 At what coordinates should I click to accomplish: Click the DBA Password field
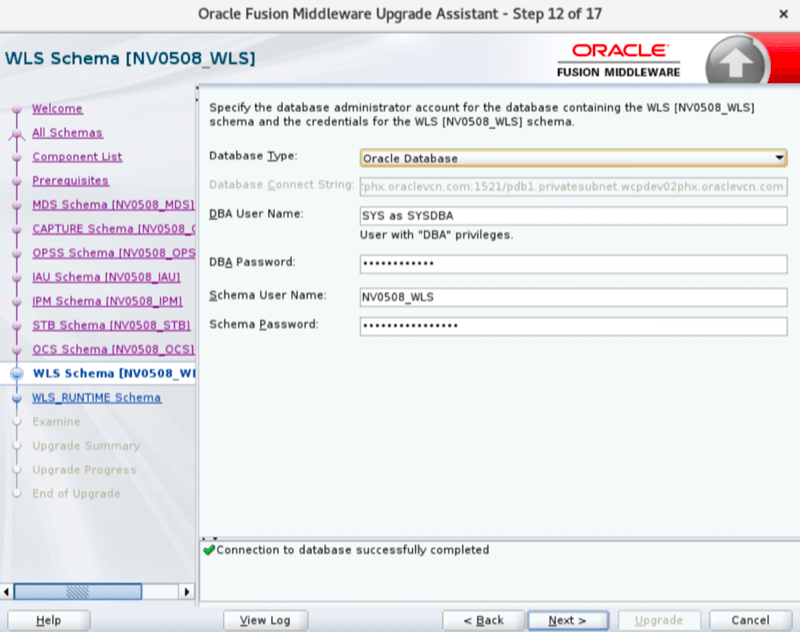(x=573, y=264)
